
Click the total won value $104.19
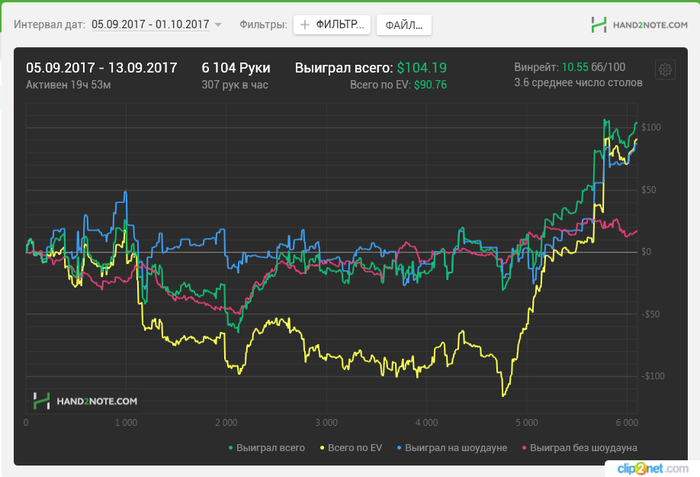pos(422,68)
